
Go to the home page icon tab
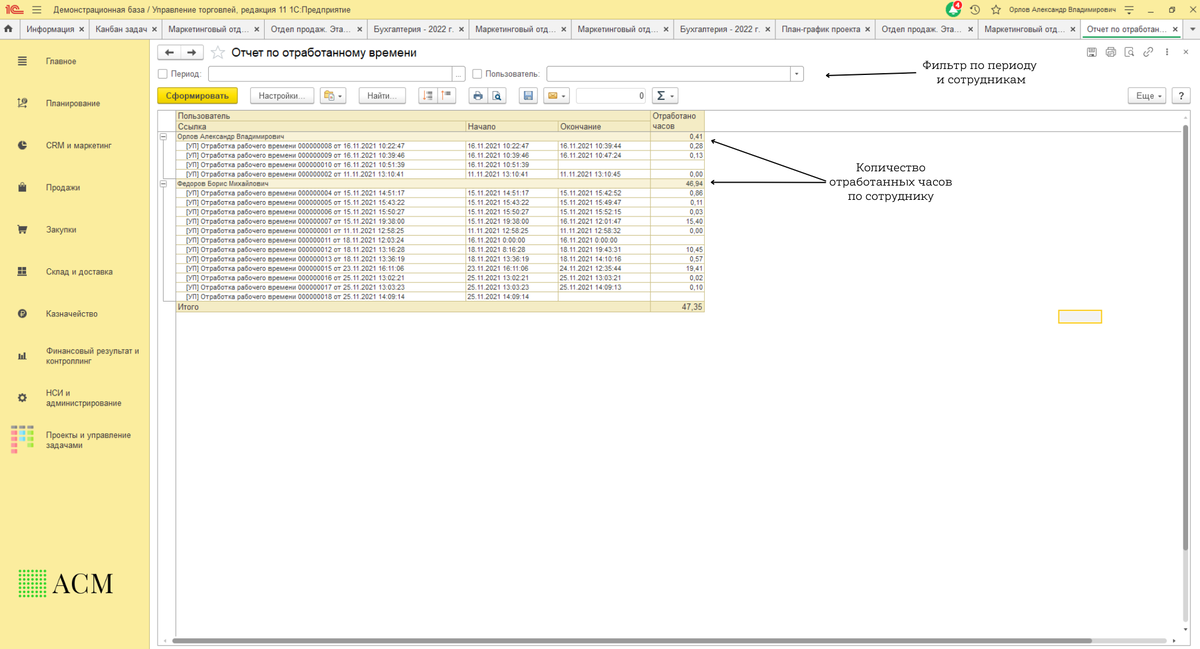(9, 29)
